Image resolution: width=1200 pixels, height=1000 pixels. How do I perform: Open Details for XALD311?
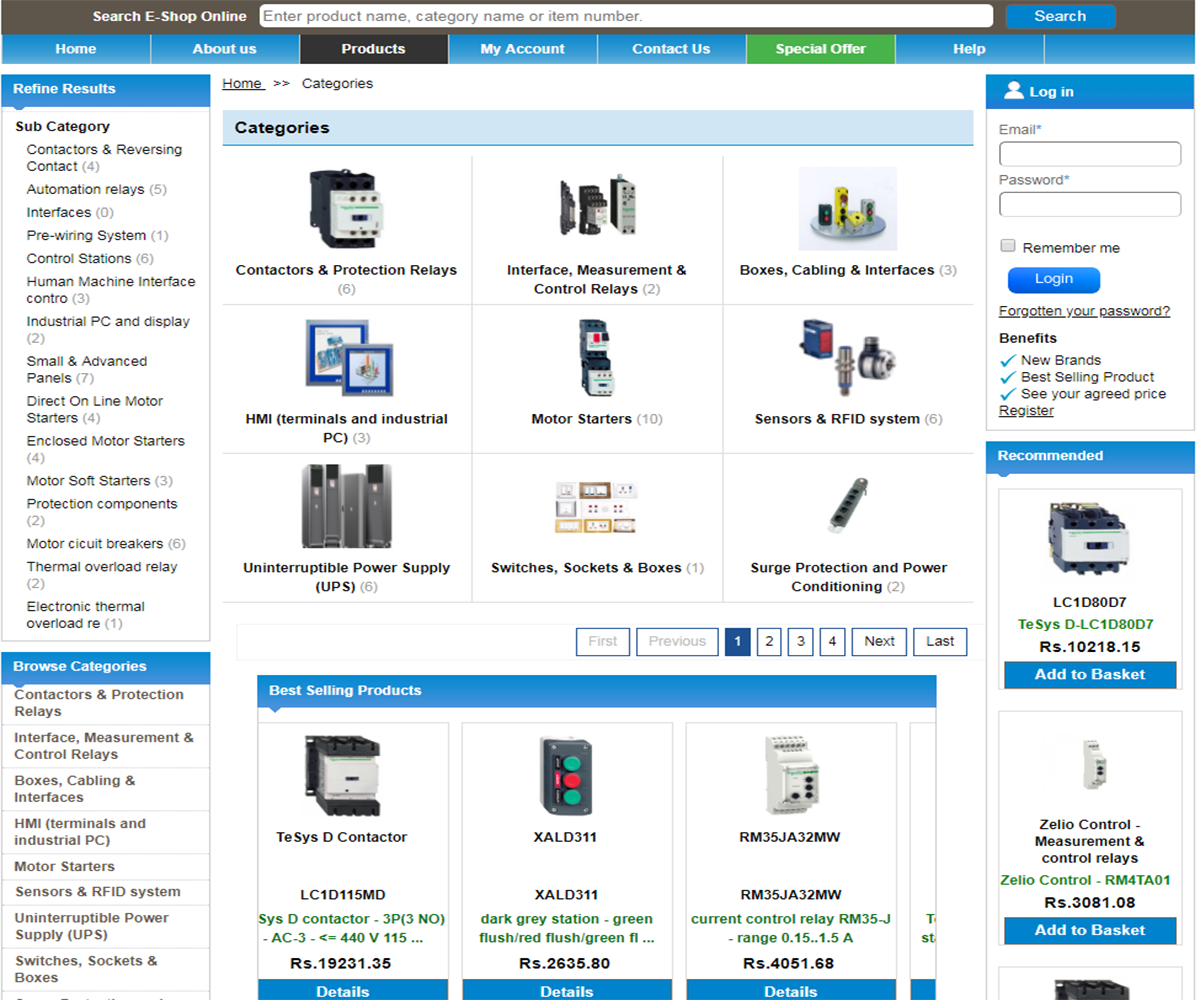coord(566,991)
